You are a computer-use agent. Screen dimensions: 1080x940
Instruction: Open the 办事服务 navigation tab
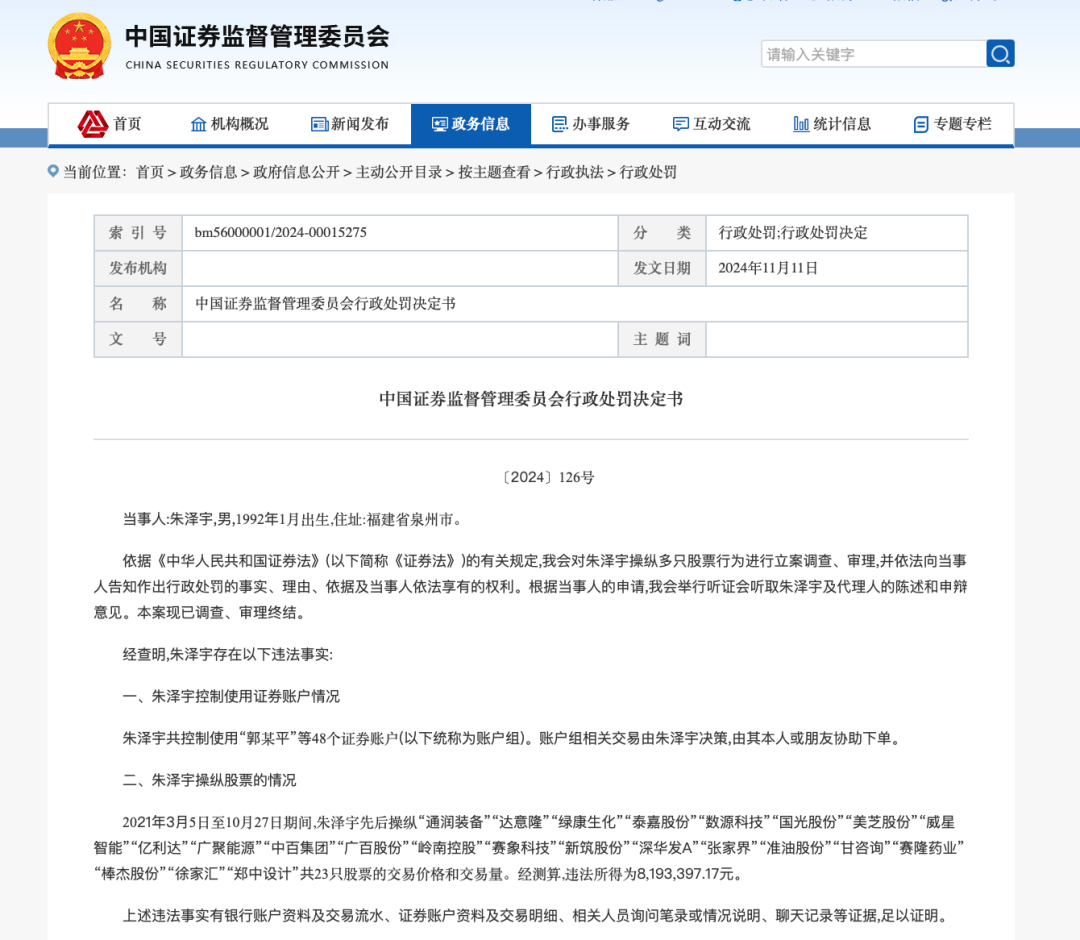pyautogui.click(x=591, y=124)
